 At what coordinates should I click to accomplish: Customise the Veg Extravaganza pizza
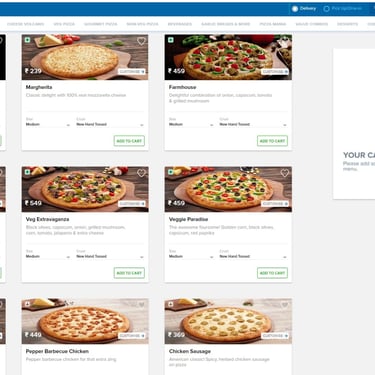(x=132, y=204)
